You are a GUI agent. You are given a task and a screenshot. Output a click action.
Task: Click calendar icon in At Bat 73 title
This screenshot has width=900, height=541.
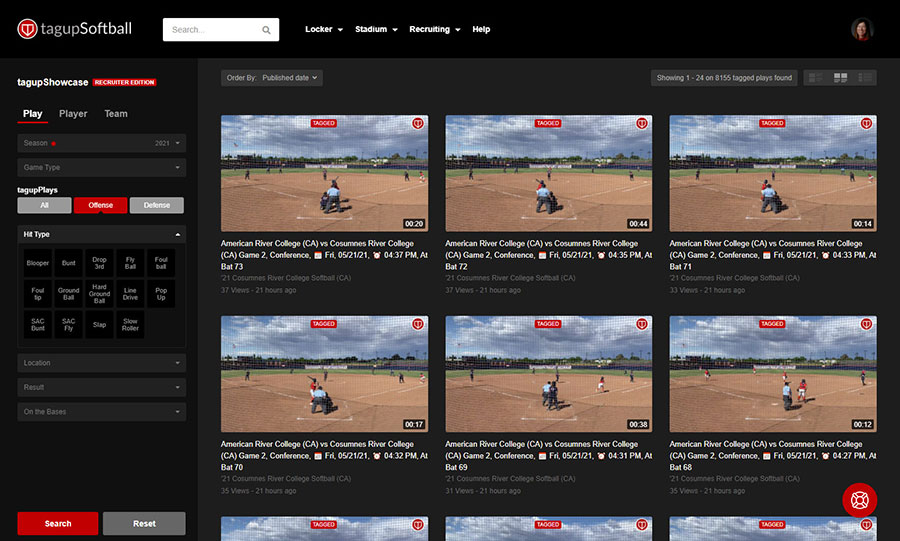318,255
